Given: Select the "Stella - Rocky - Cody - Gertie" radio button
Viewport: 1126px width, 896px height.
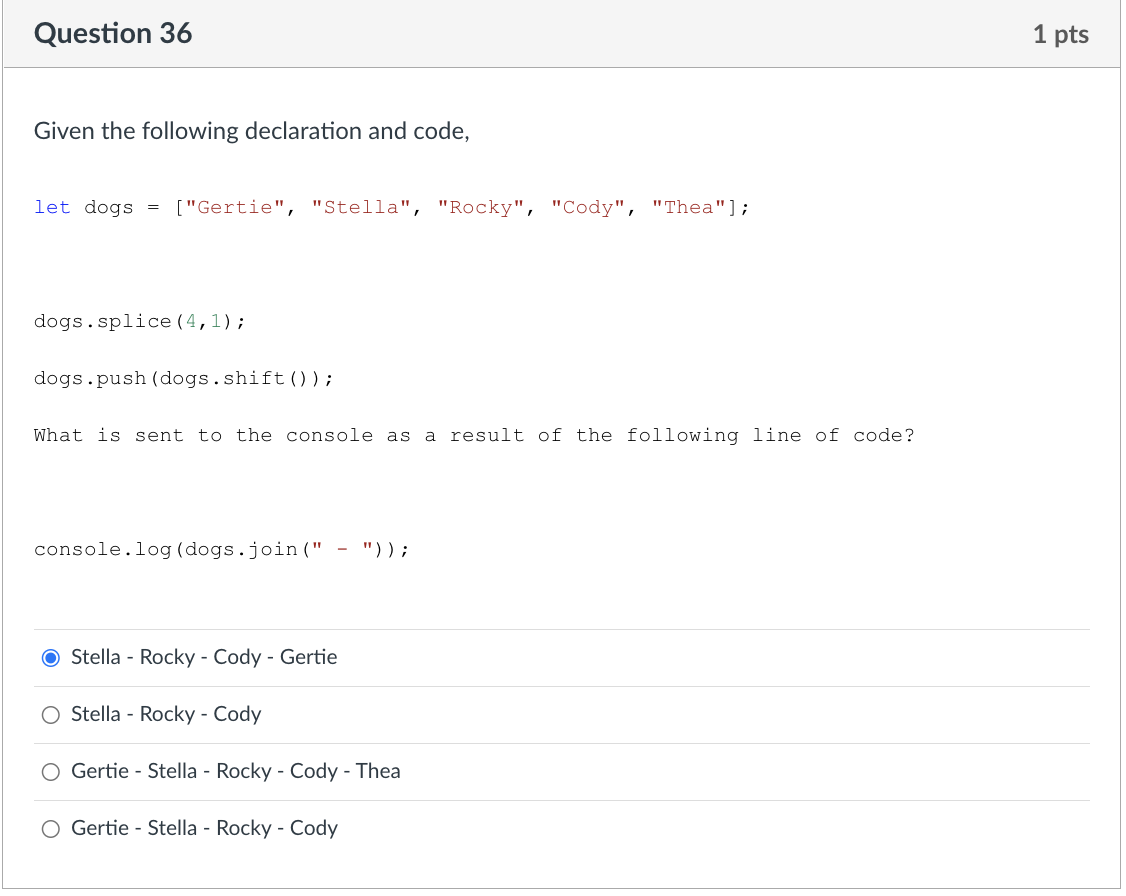Looking at the screenshot, I should click(x=50, y=657).
